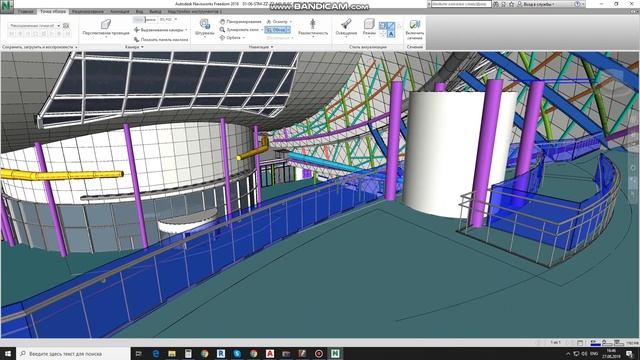Image resolution: width=640 pixels, height=360 pixels.
Task: Click the save viewpoint icon beside the viewpoints list
Action: coord(66,25)
